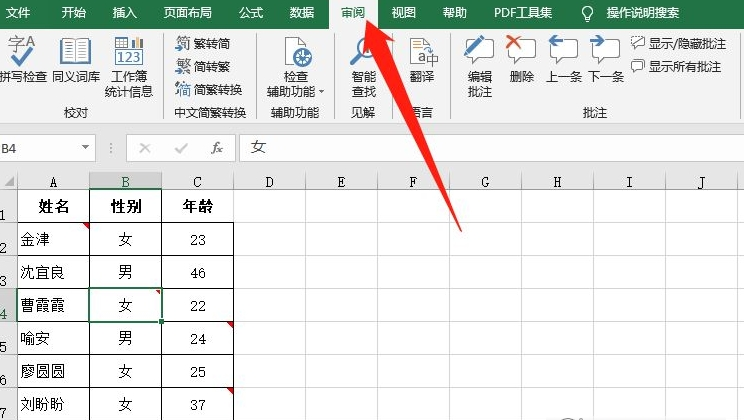This screenshot has width=744, height=420.
Task: Select column C header
Action: pos(197,182)
